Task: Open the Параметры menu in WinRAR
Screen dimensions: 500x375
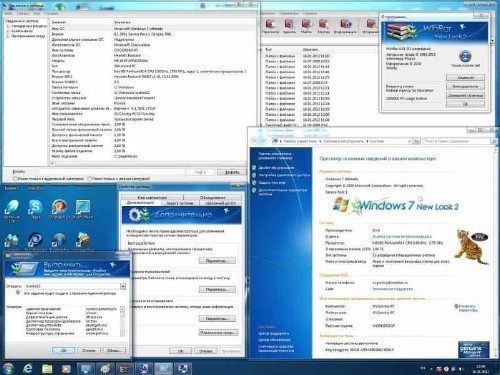Action: click(x=289, y=14)
